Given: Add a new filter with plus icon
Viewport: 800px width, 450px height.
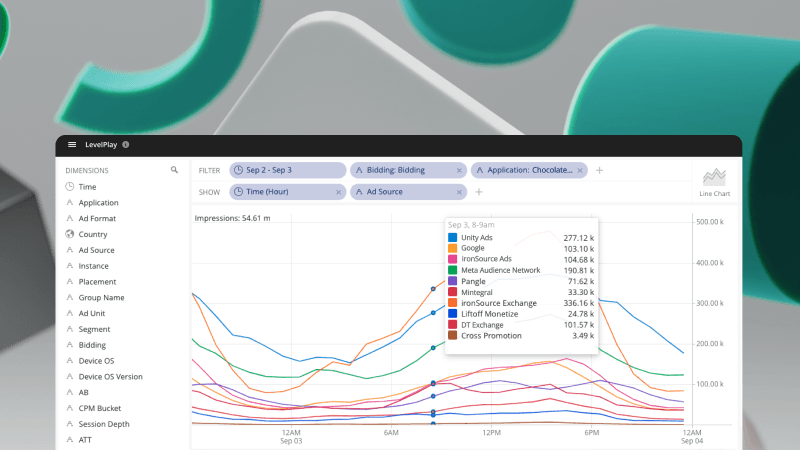Looking at the screenshot, I should coord(600,171).
